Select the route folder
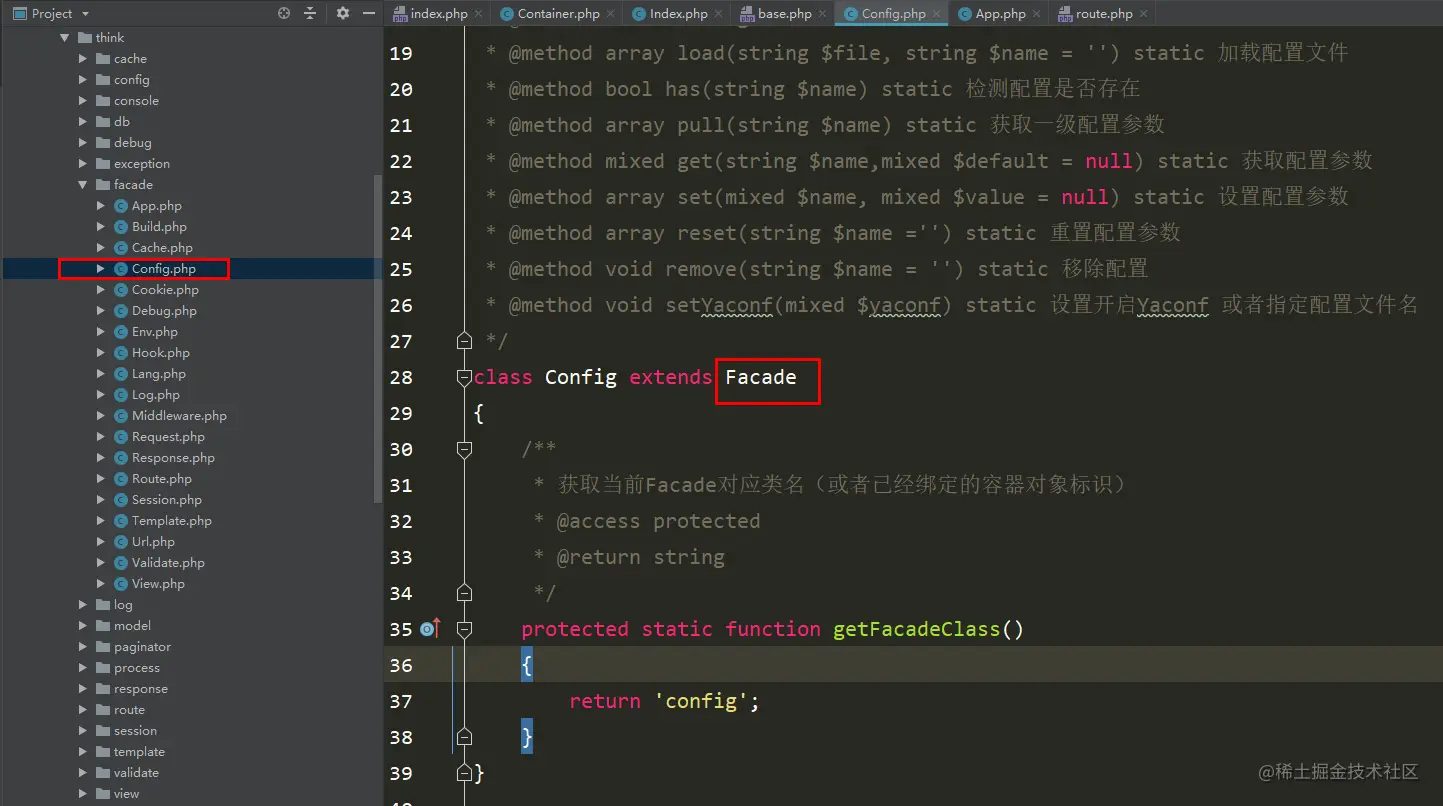Viewport: 1443px width, 806px height. (x=129, y=710)
